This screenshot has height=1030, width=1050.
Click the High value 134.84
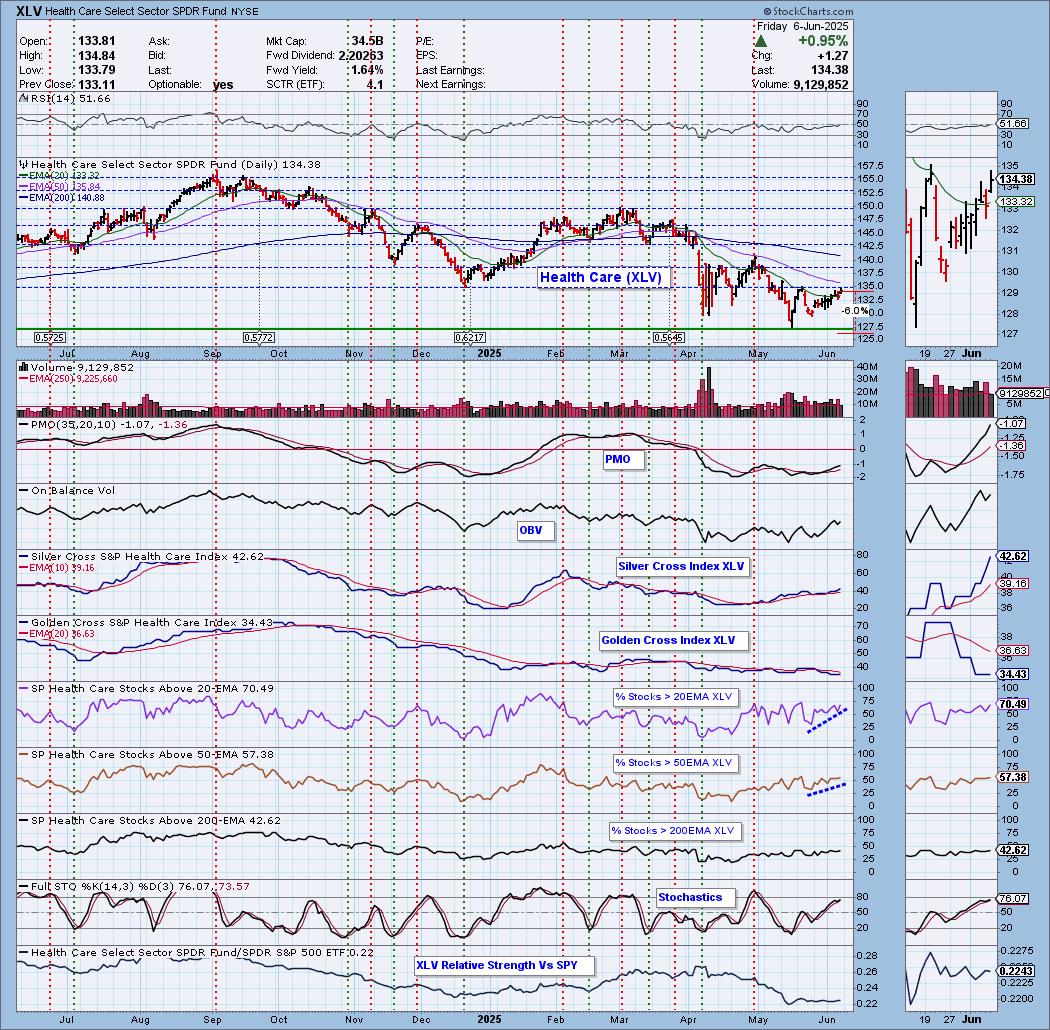[96, 56]
